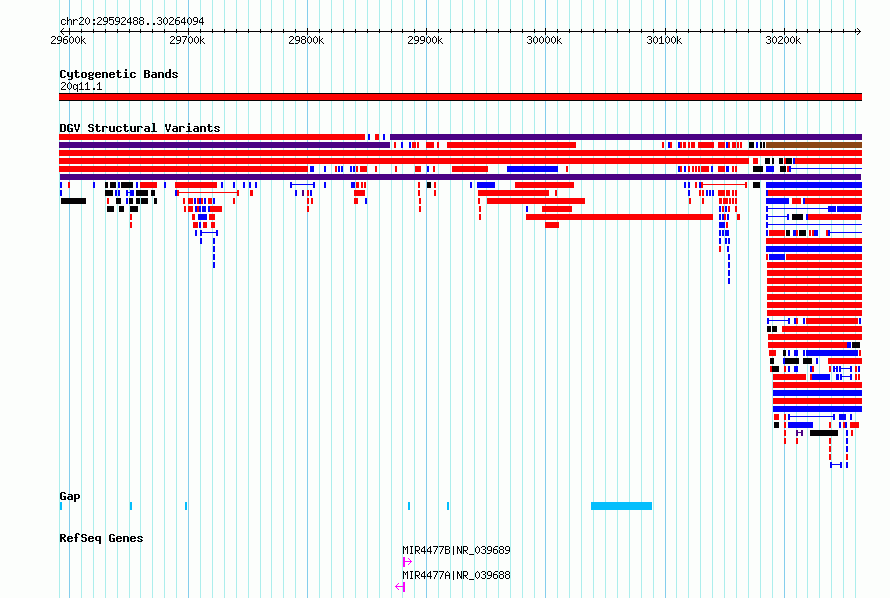Click the left arrowhead of the ruler
Screen dimensions: 890x598
pos(62,31)
